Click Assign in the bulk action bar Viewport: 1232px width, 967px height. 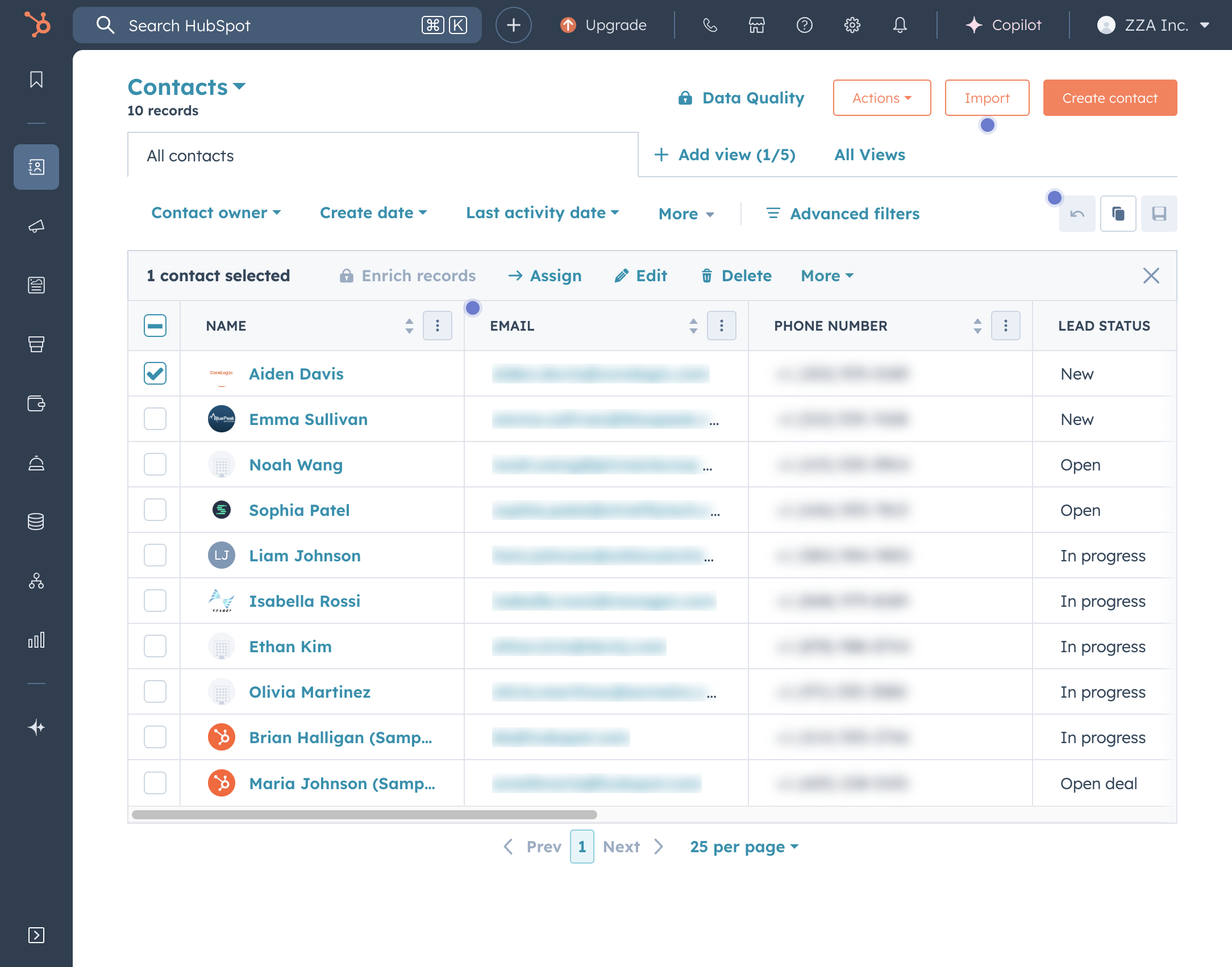point(545,276)
